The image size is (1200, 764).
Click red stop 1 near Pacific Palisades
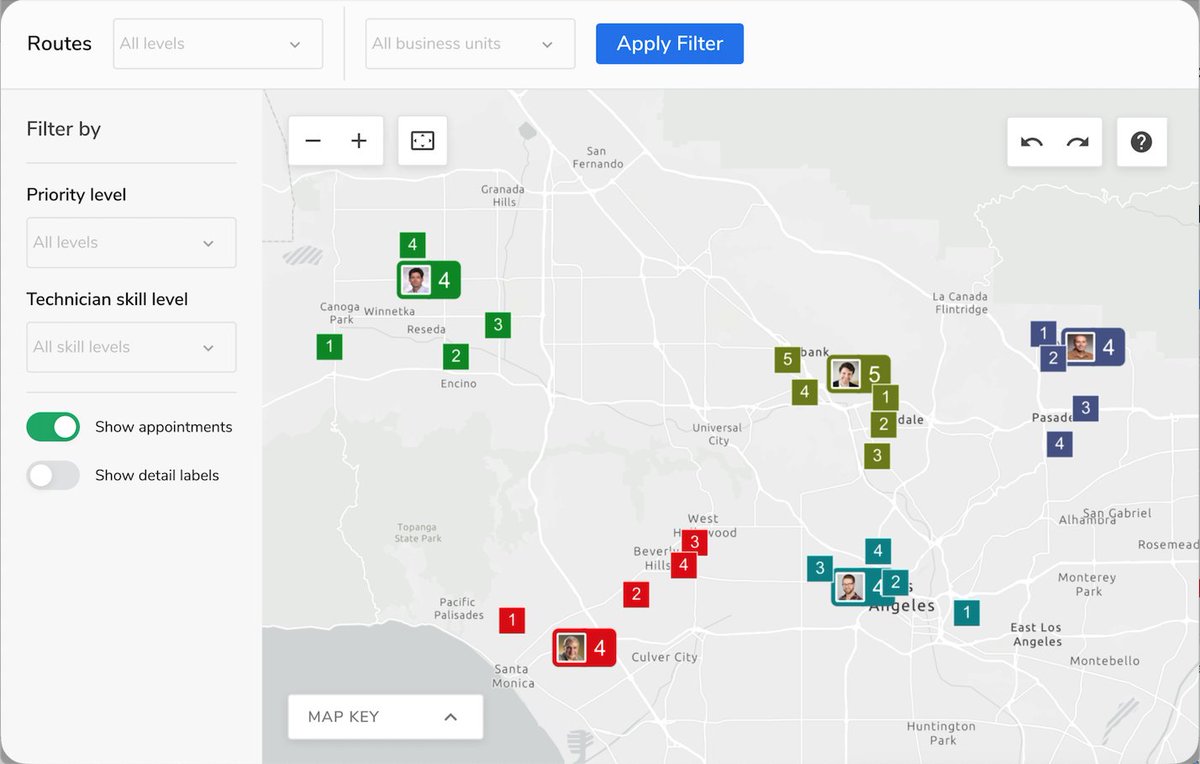(511, 621)
